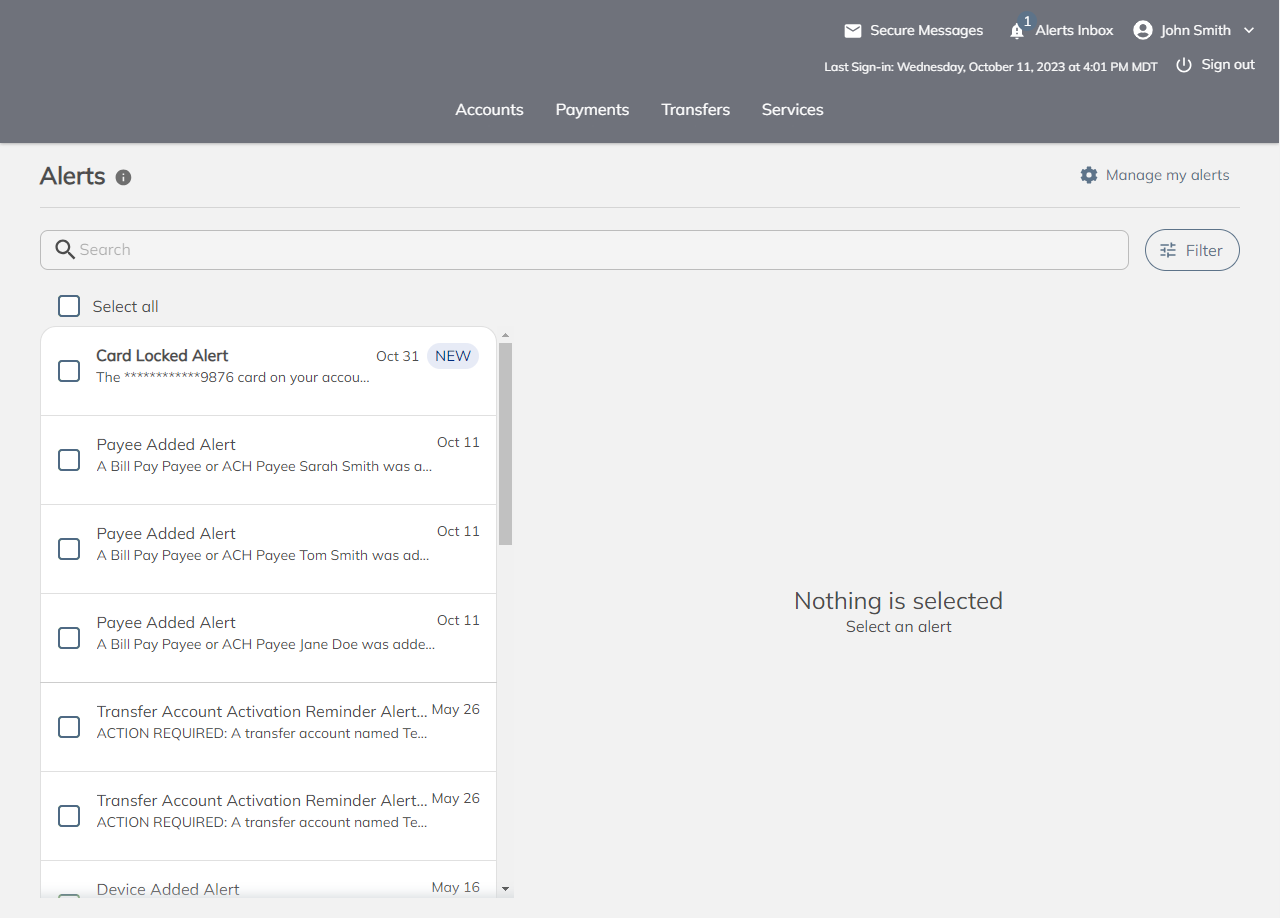Click the Sign out power icon
Viewport: 1280px width, 918px height.
pos(1184,65)
